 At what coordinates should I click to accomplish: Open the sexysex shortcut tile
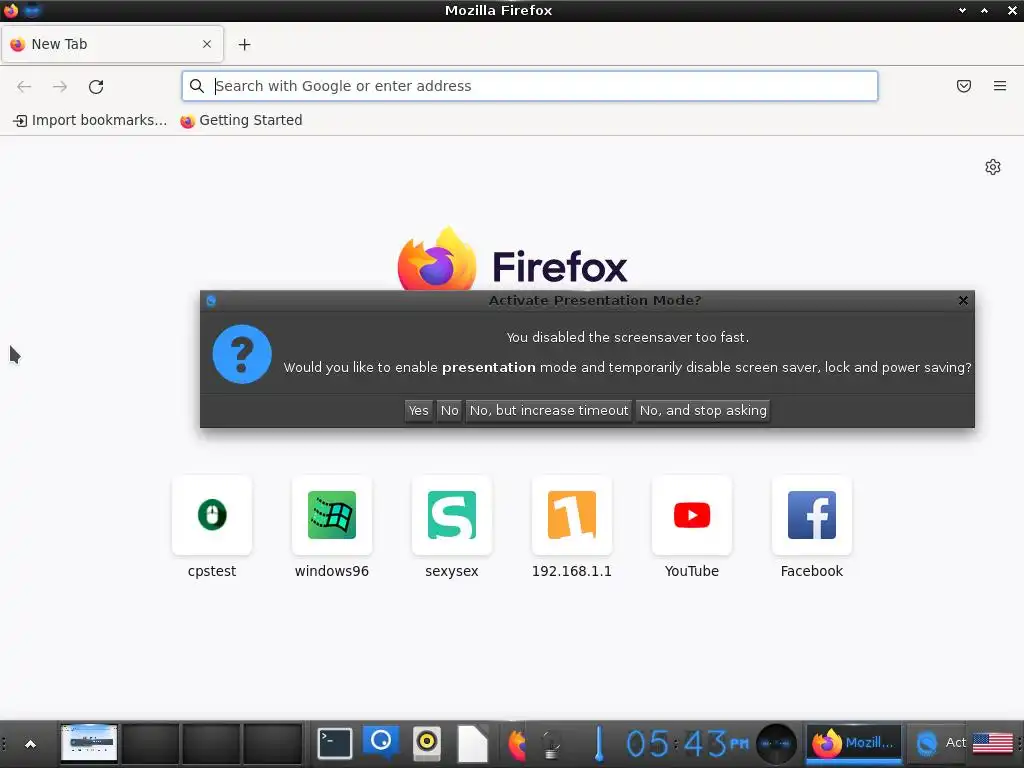(452, 528)
